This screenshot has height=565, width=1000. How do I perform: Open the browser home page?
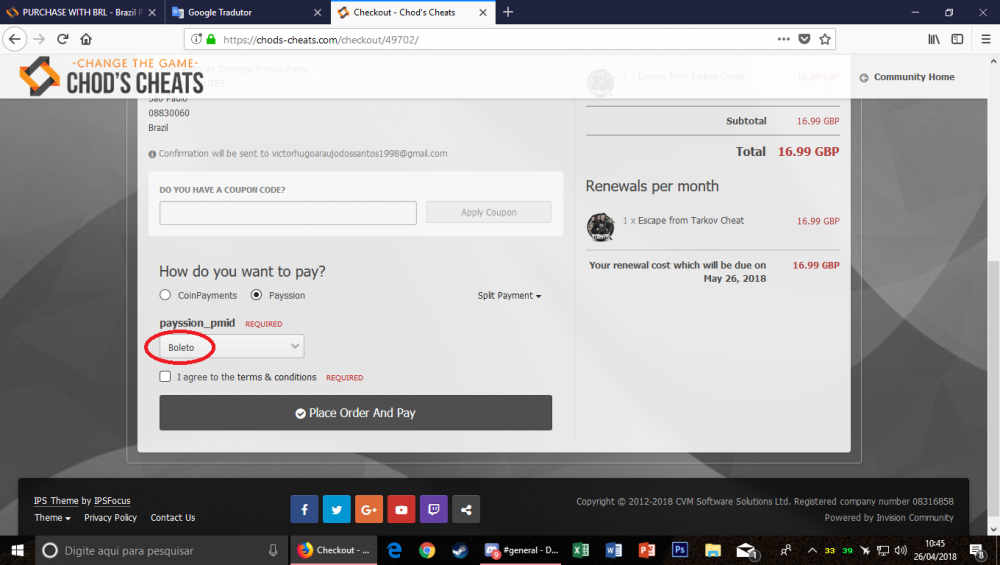click(x=86, y=39)
